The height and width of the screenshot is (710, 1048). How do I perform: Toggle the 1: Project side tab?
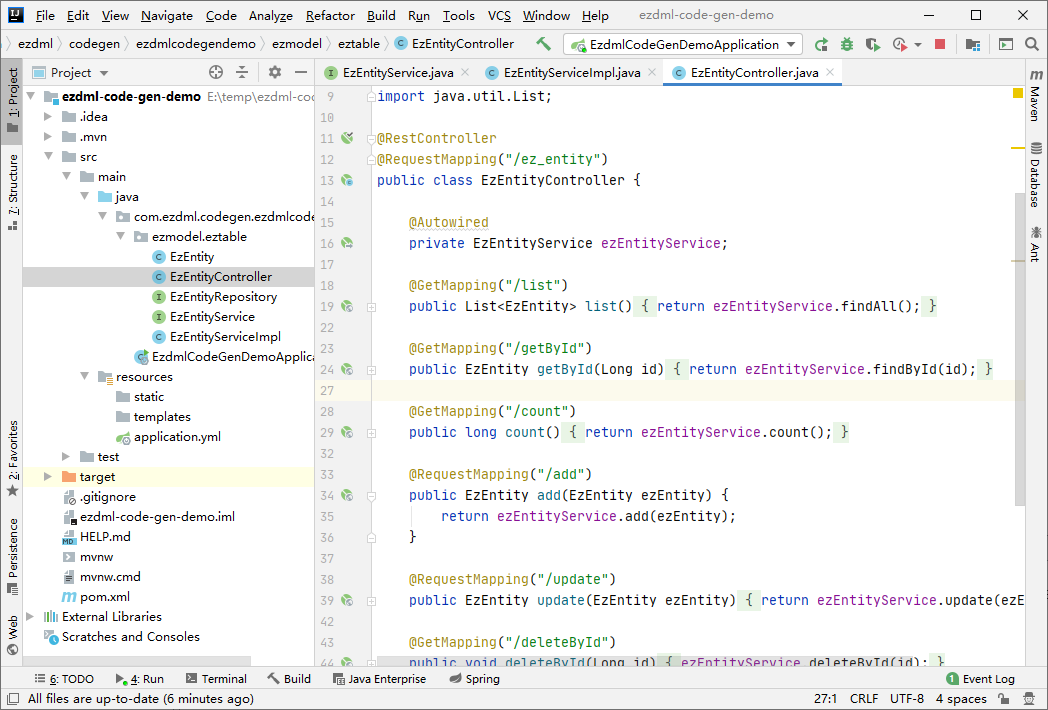point(12,101)
